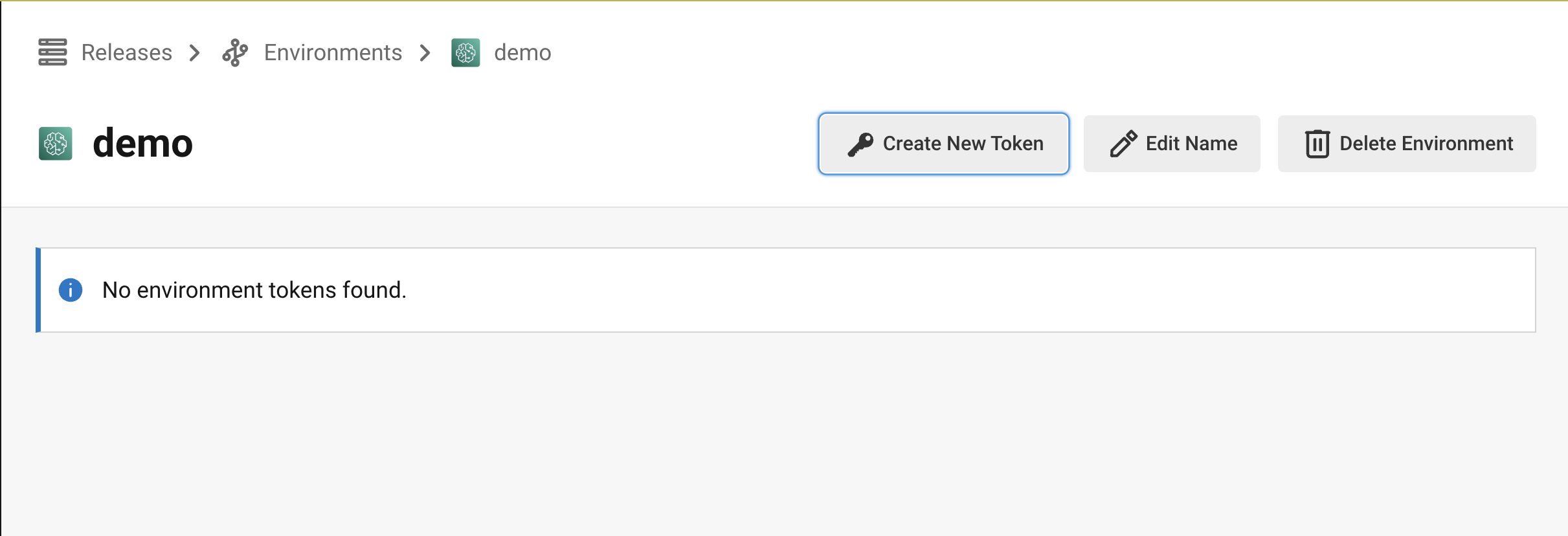Click Create New Token
The image size is (1568, 536).
click(943, 143)
